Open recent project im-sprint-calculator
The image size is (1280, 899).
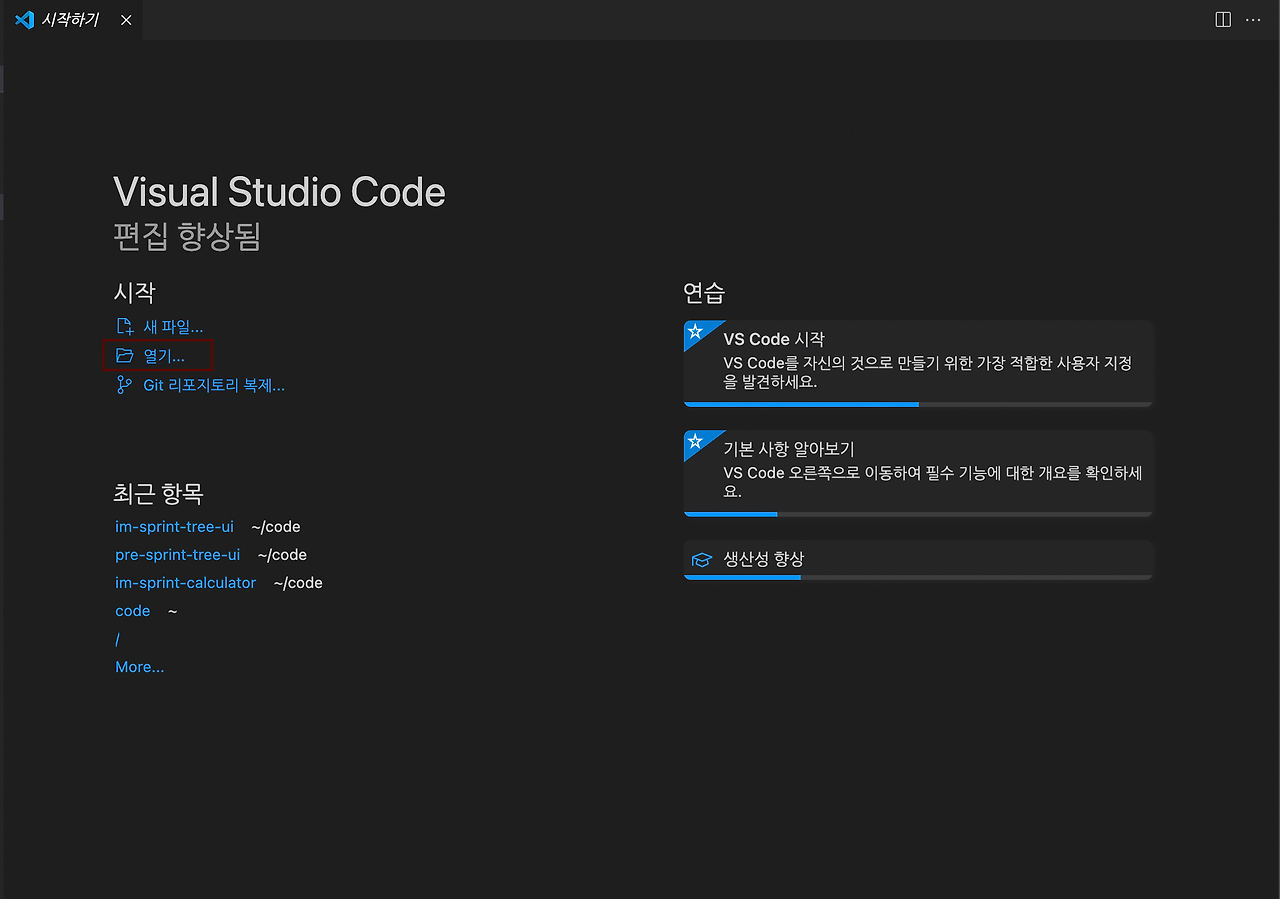185,583
